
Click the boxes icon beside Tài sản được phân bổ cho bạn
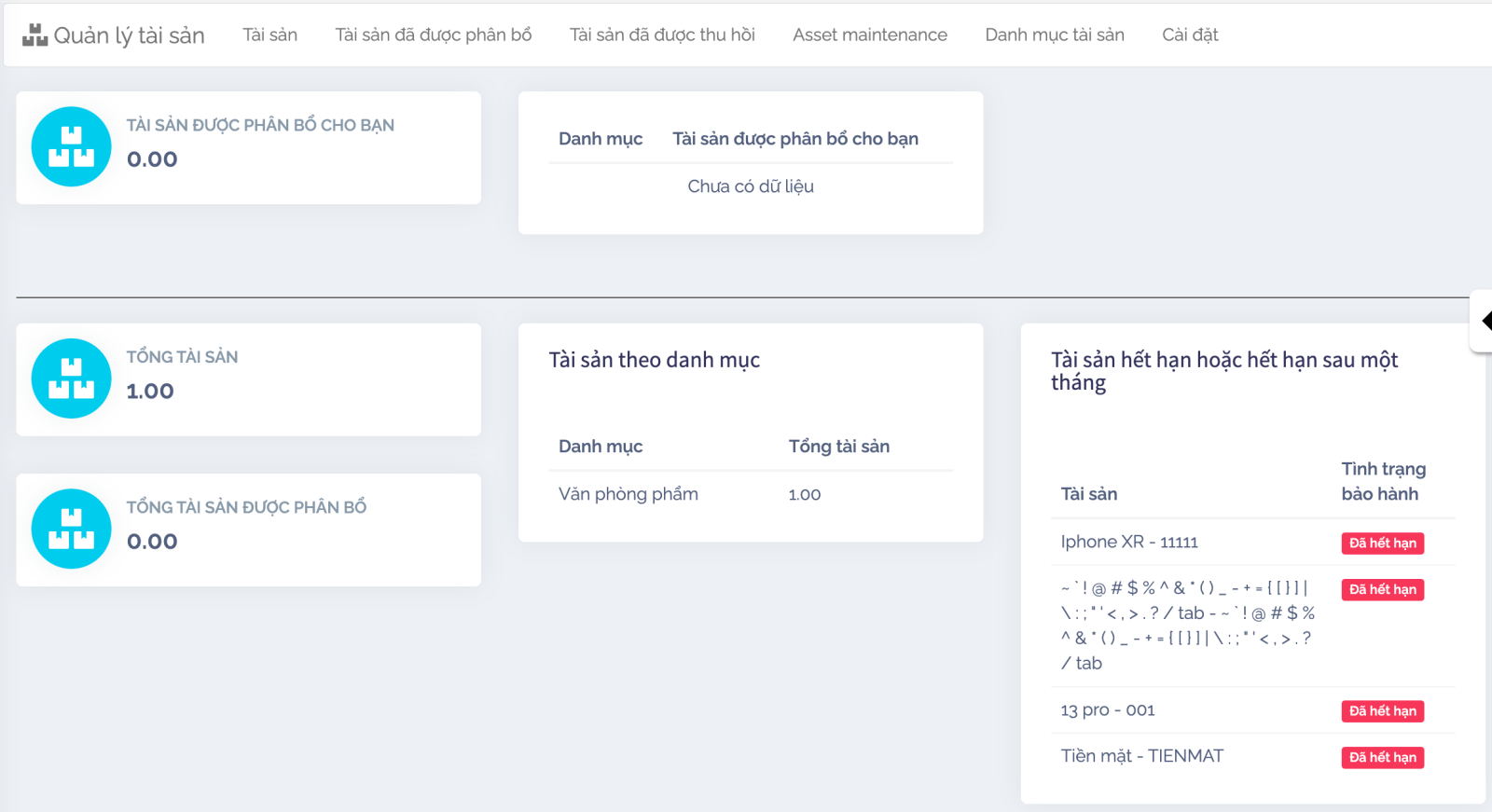71,147
